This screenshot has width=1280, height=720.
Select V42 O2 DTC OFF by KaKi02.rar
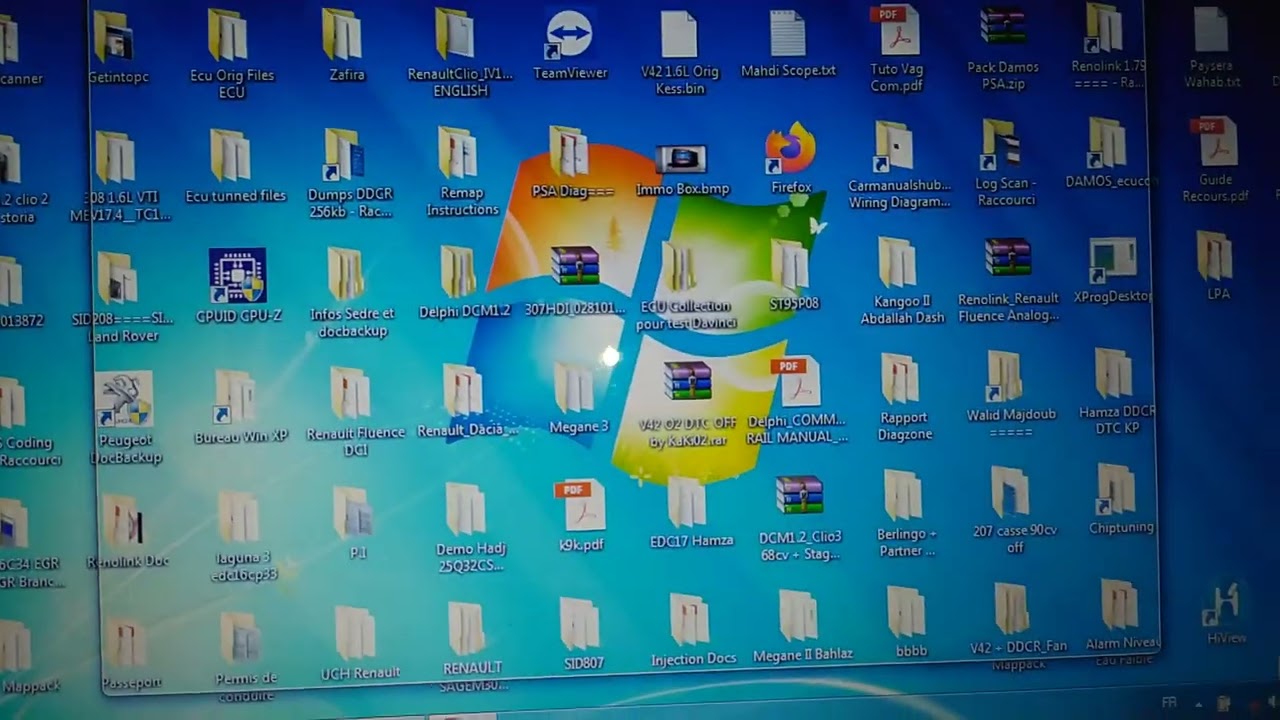688,383
